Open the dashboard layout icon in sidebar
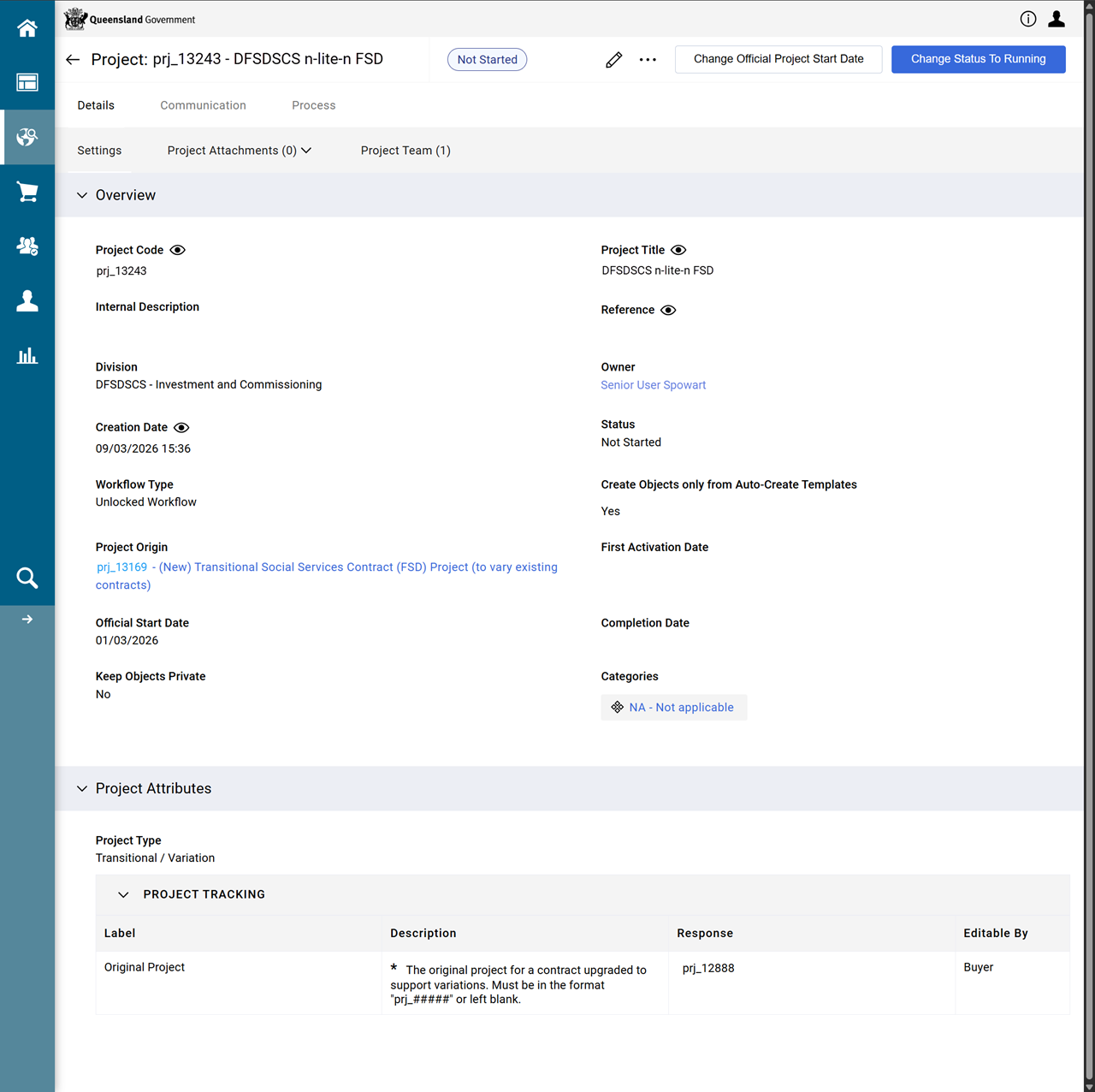Image resolution: width=1095 pixels, height=1092 pixels. pyautogui.click(x=27, y=83)
